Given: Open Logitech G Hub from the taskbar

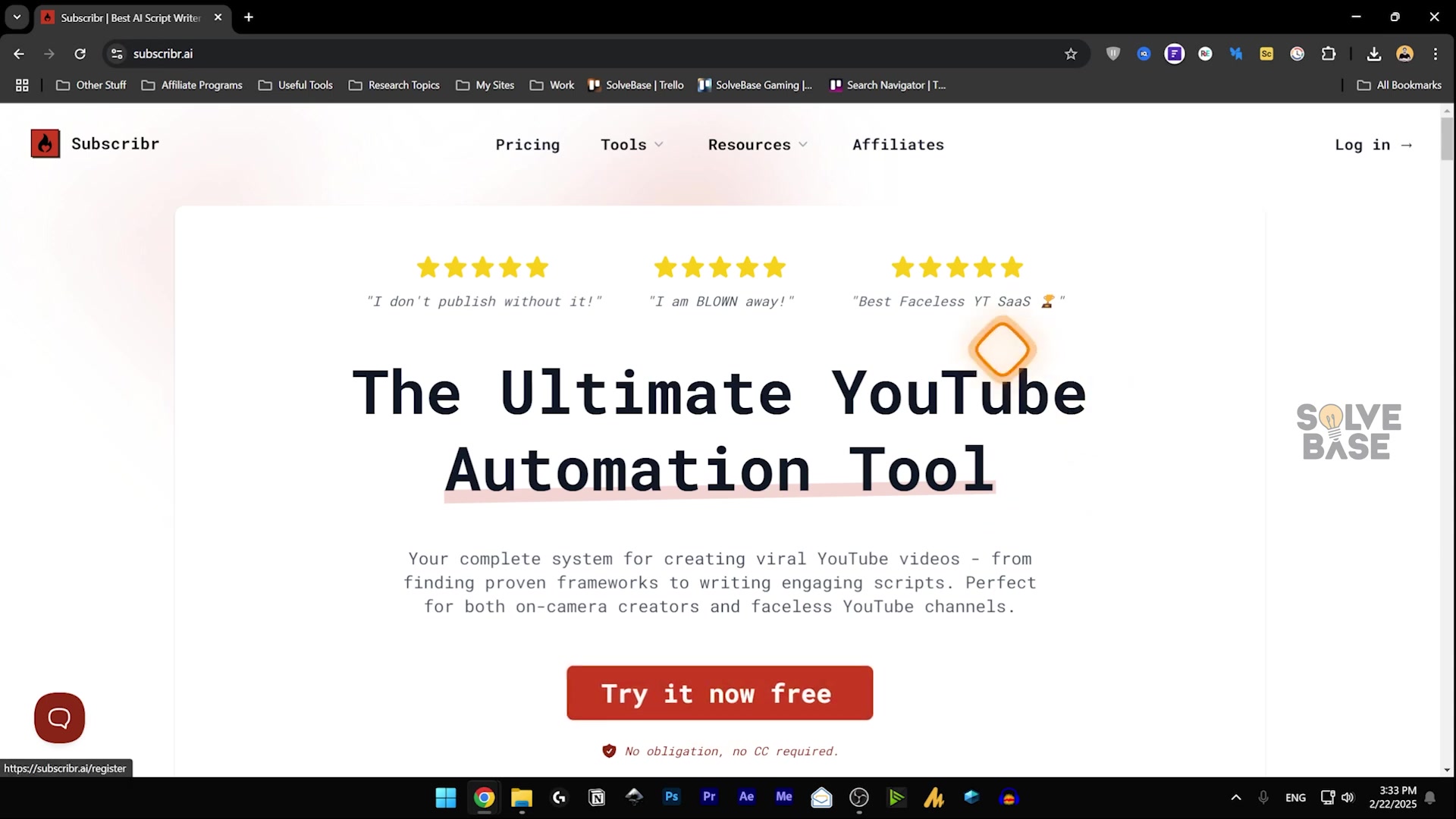Looking at the screenshot, I should coord(560,797).
